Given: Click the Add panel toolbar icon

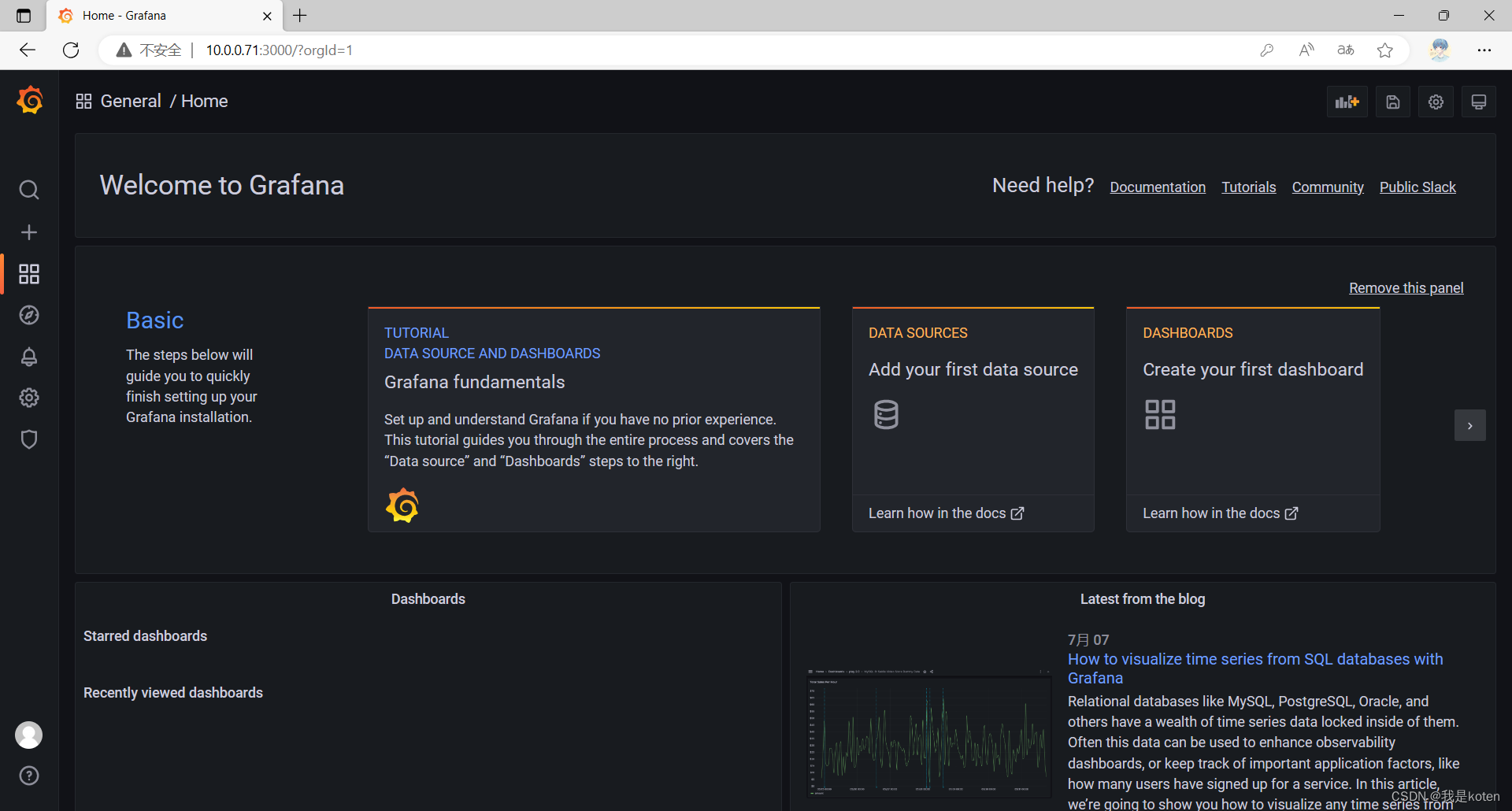Looking at the screenshot, I should 1347,102.
